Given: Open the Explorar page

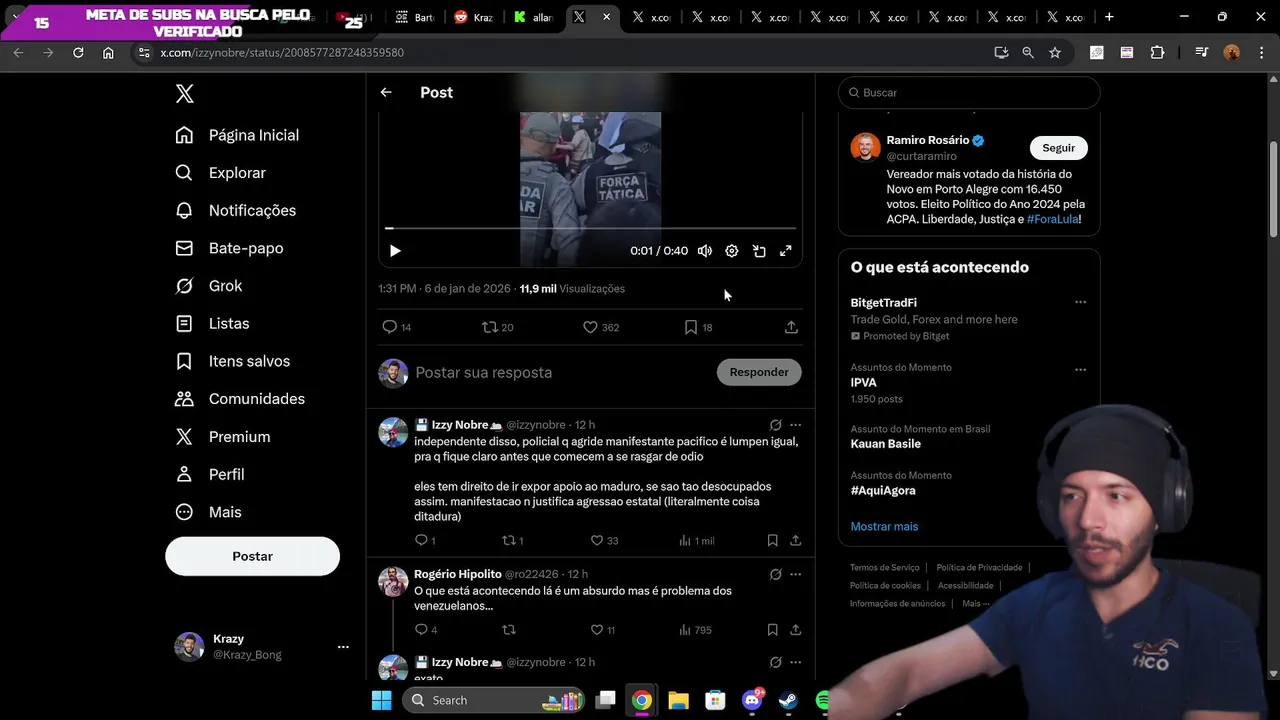Looking at the screenshot, I should pyautogui.click(x=221, y=173).
